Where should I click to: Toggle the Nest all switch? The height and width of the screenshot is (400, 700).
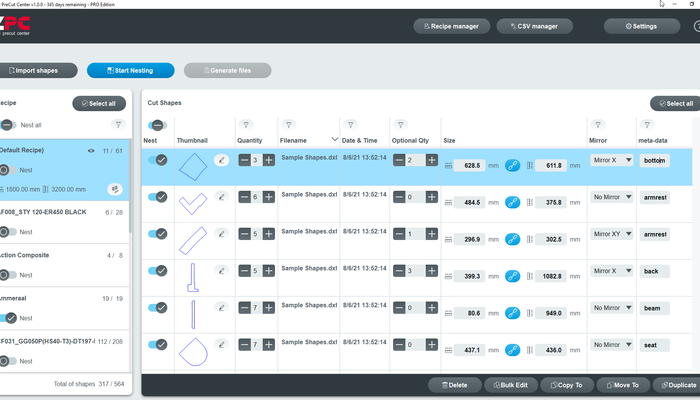pyautogui.click(x=7, y=125)
